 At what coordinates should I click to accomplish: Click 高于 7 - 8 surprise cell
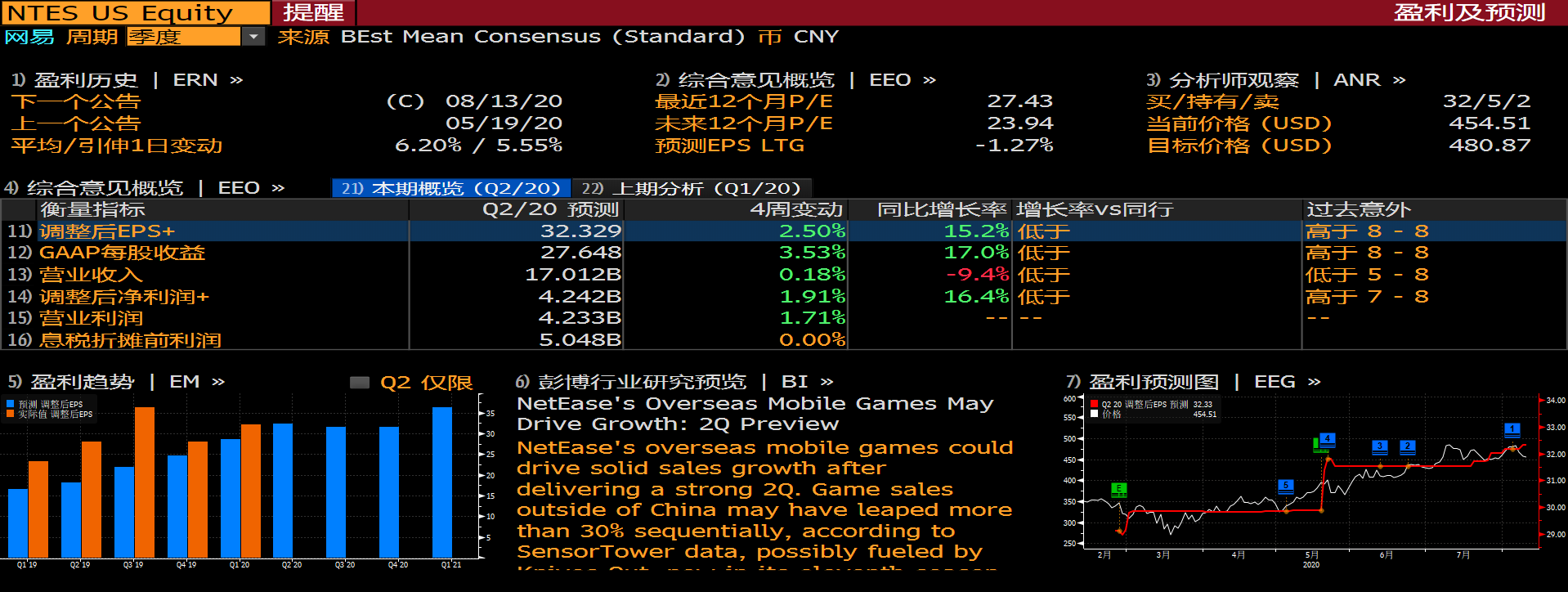click(1367, 296)
